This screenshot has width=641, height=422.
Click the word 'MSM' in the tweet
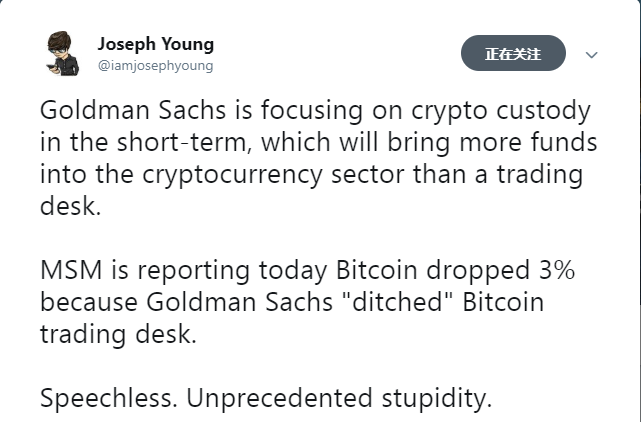click(x=71, y=270)
